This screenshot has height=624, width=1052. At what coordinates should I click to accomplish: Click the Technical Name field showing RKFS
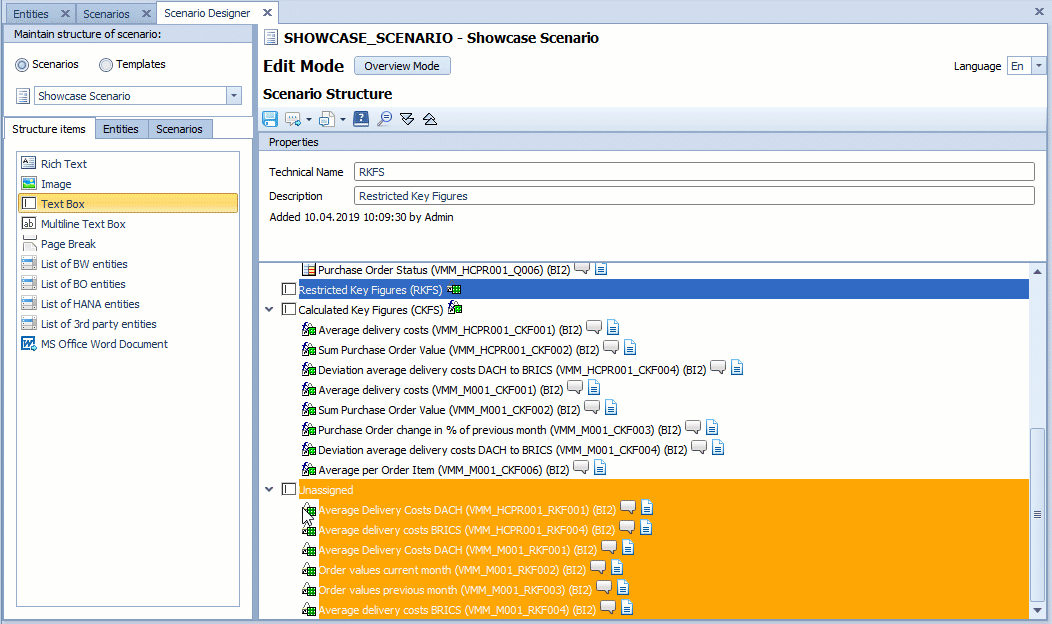(x=600, y=171)
